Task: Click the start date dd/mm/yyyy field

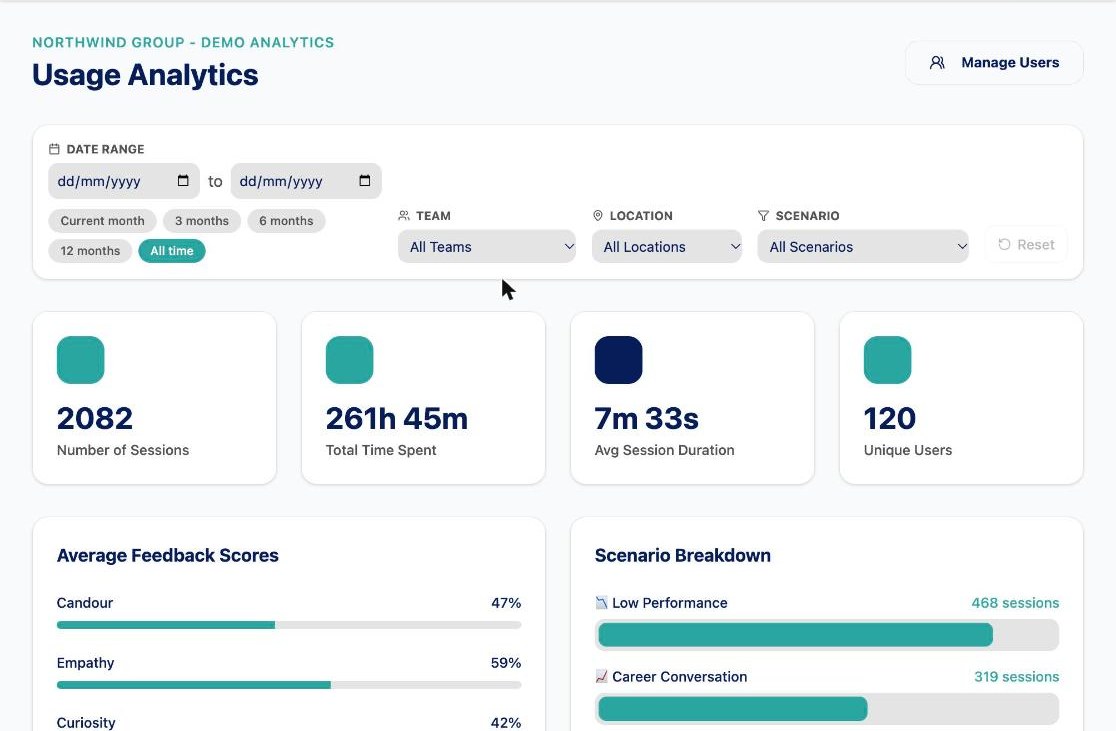Action: coord(124,181)
